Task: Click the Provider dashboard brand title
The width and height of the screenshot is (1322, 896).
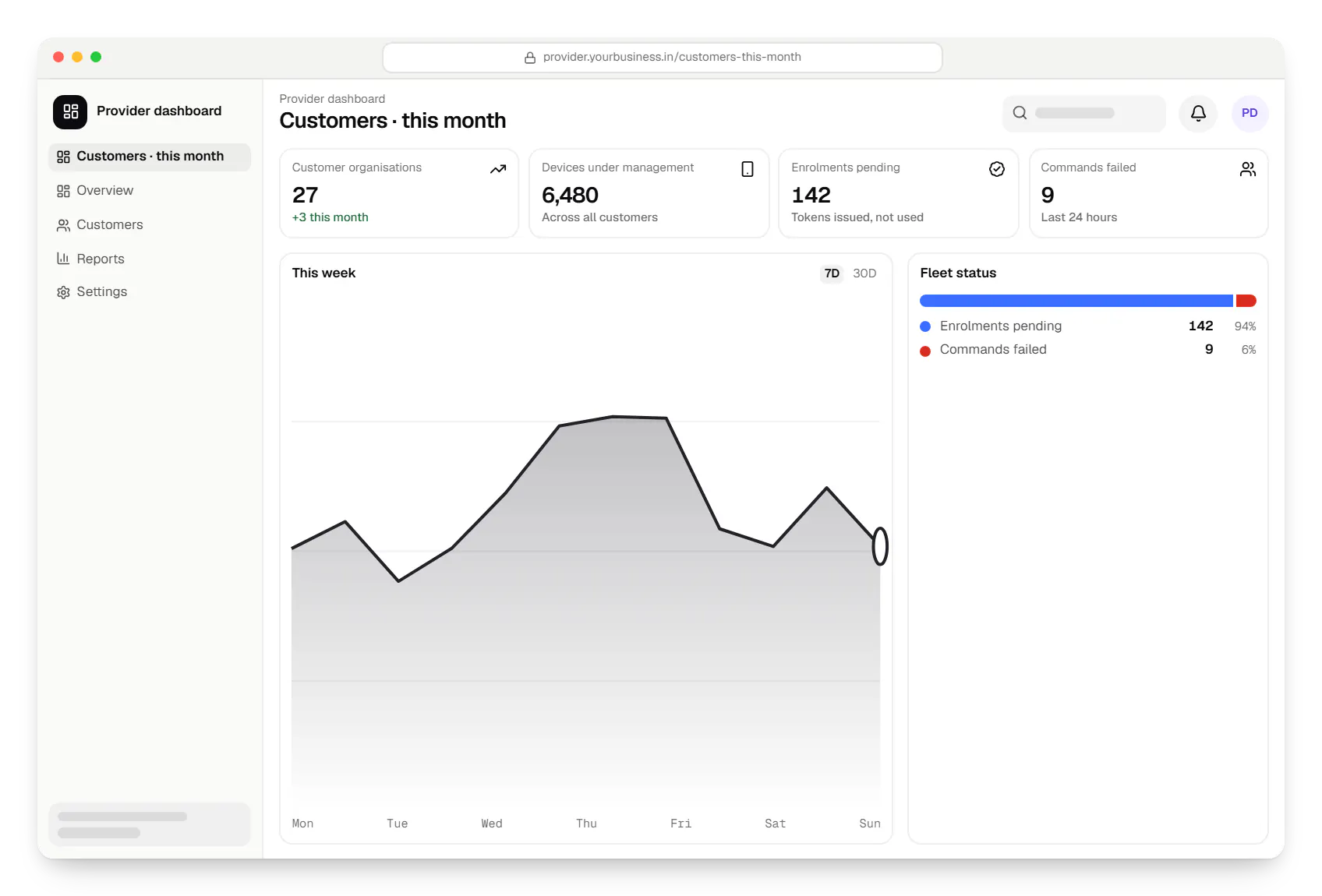Action: (x=159, y=111)
